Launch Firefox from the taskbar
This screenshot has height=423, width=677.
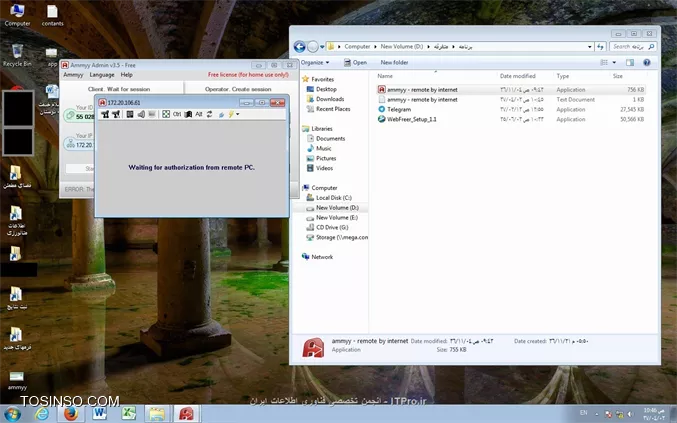[71, 414]
